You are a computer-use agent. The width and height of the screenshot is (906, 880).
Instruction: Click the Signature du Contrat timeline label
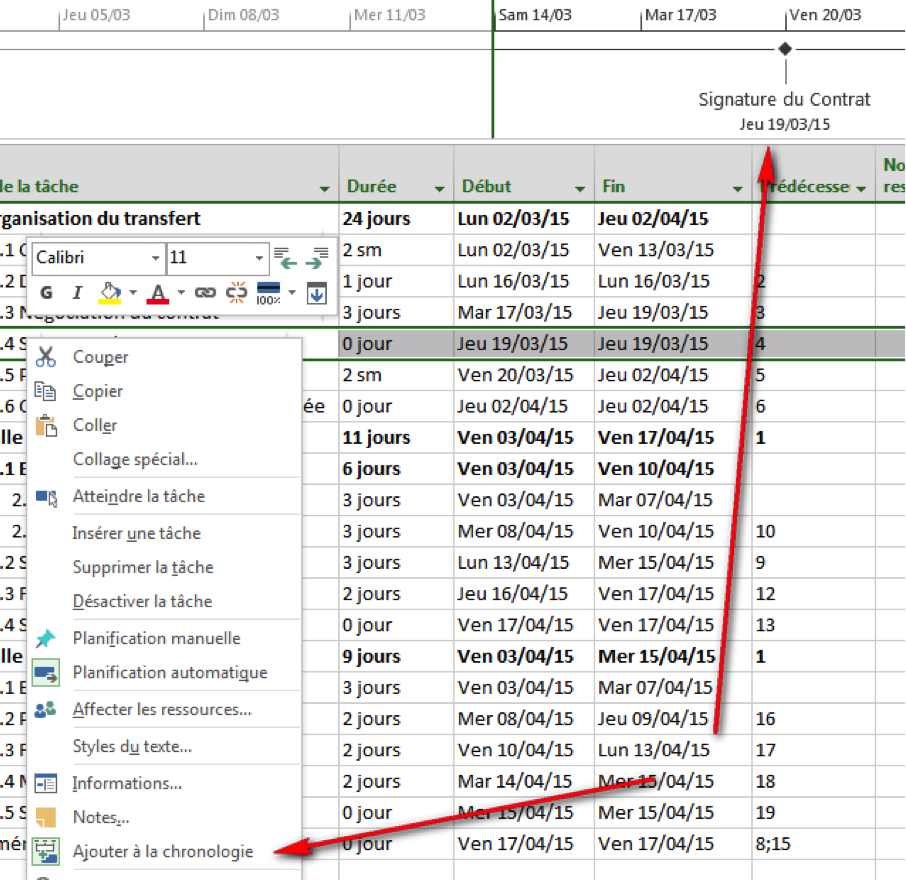pyautogui.click(x=784, y=99)
